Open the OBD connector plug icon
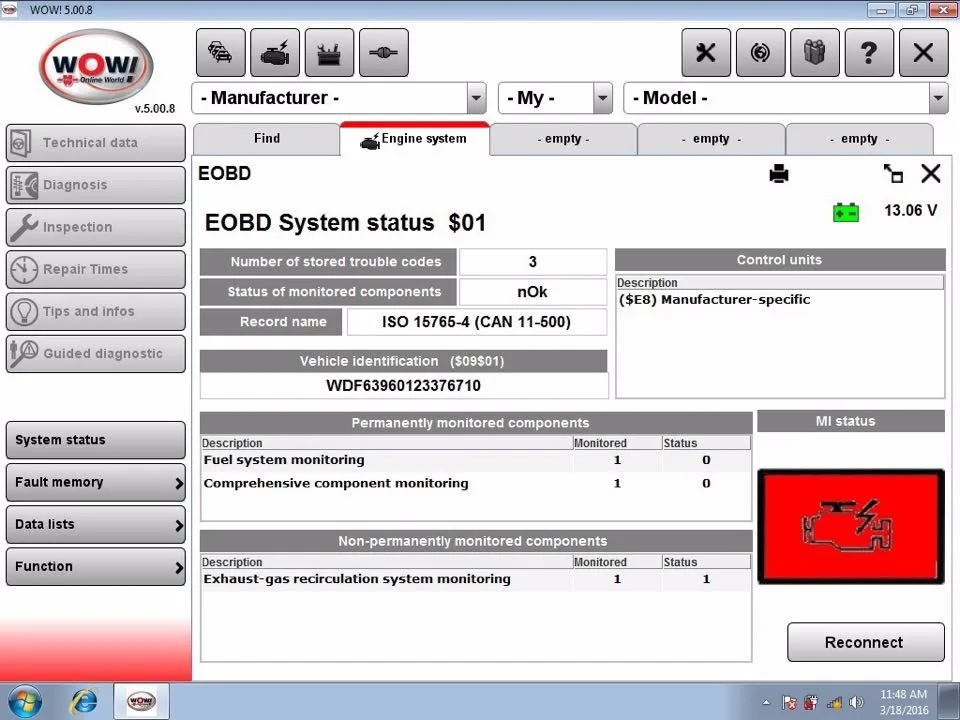The height and width of the screenshot is (720, 960). (383, 52)
